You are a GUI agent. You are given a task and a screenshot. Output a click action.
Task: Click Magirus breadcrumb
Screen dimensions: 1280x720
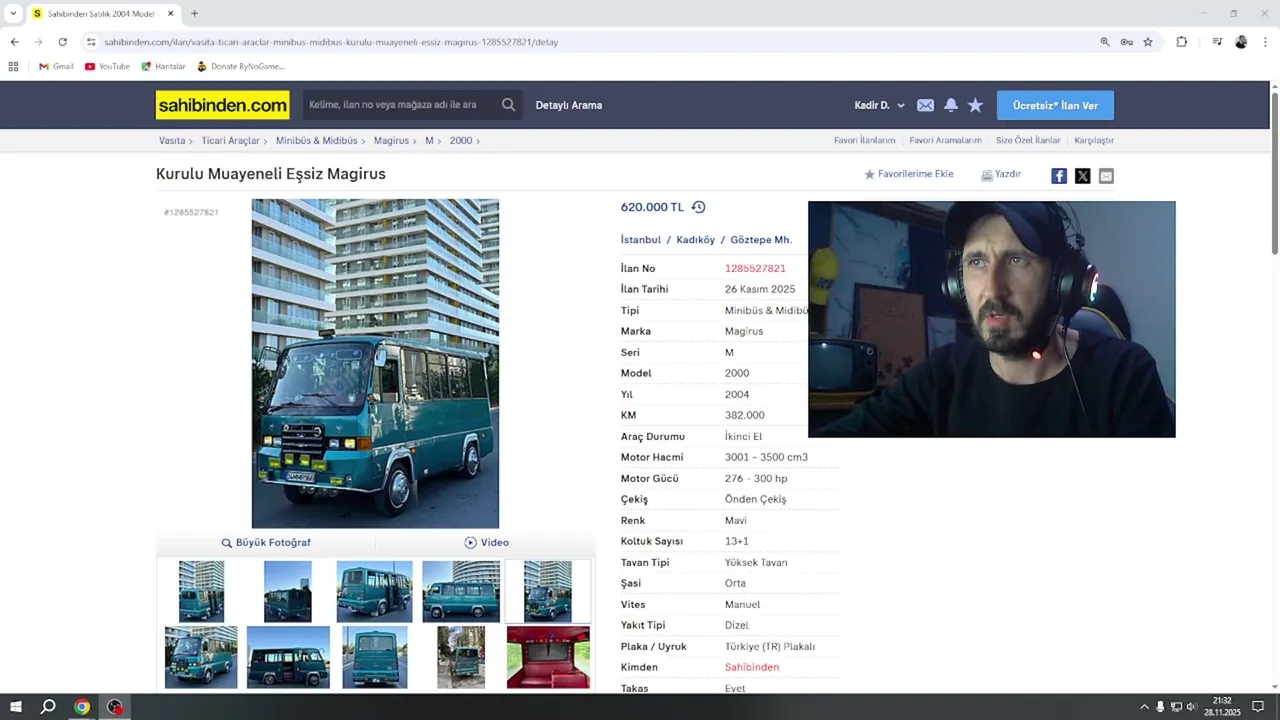point(391,141)
